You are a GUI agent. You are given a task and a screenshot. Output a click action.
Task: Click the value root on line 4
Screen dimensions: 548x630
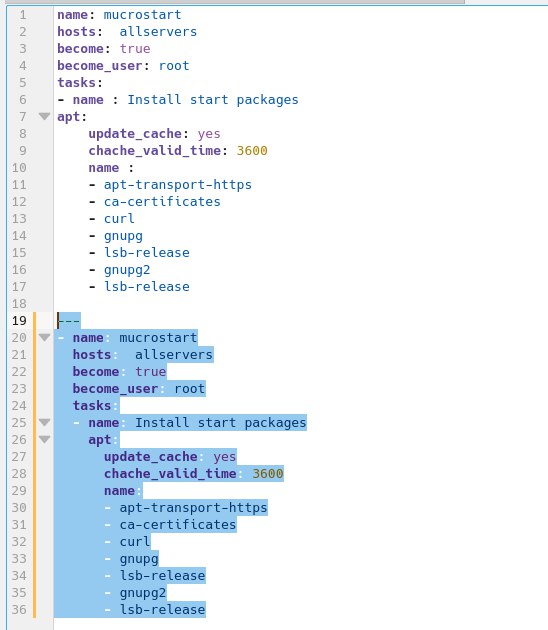click(174, 65)
